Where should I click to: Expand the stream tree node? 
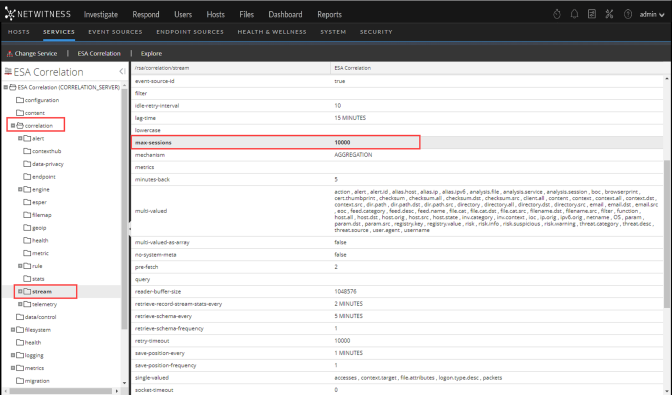(20, 291)
